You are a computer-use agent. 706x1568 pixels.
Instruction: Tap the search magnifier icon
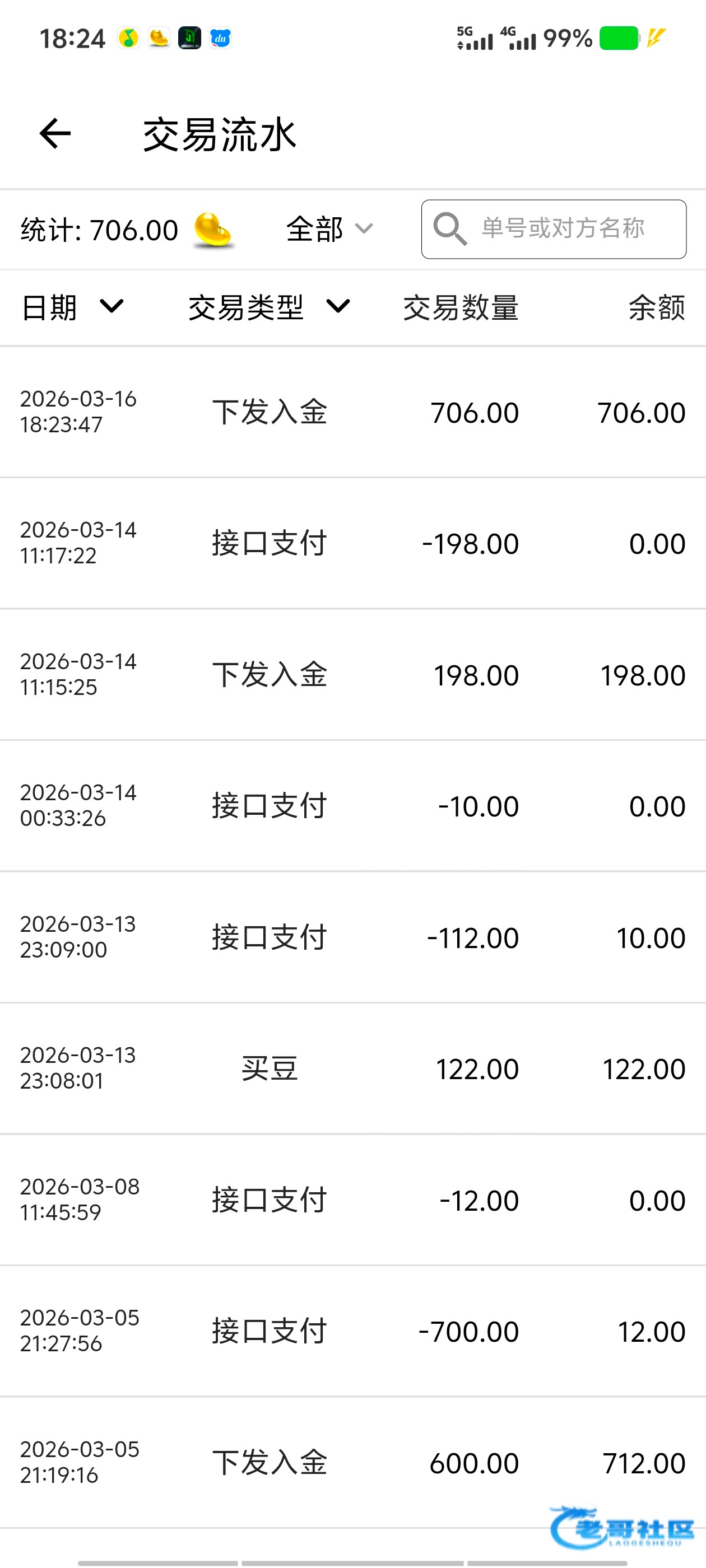click(449, 229)
